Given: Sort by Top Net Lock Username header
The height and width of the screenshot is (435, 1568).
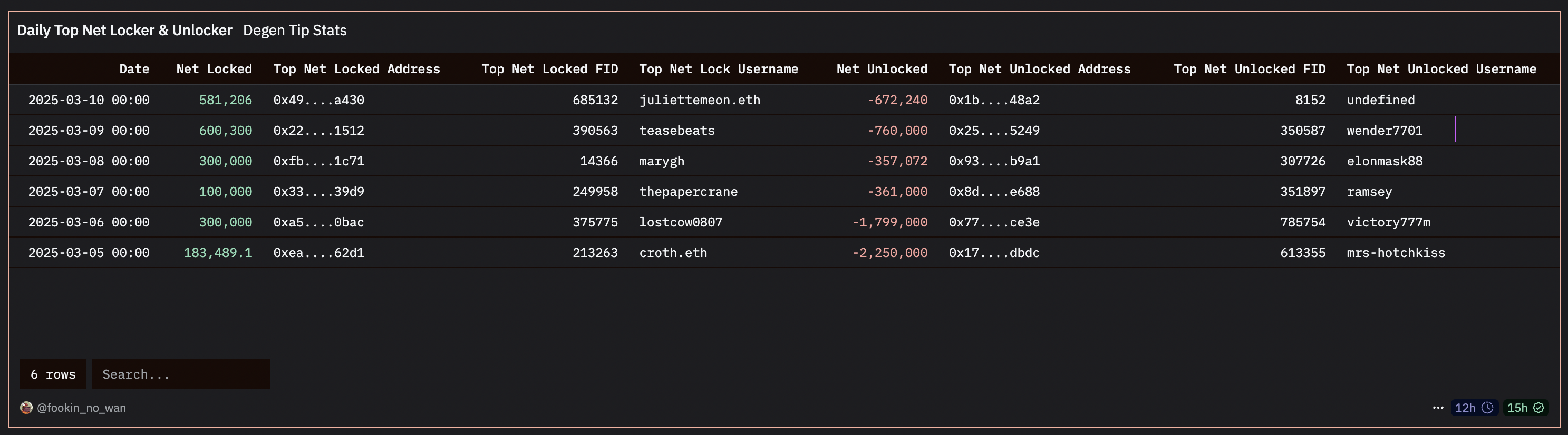Looking at the screenshot, I should 718,69.
